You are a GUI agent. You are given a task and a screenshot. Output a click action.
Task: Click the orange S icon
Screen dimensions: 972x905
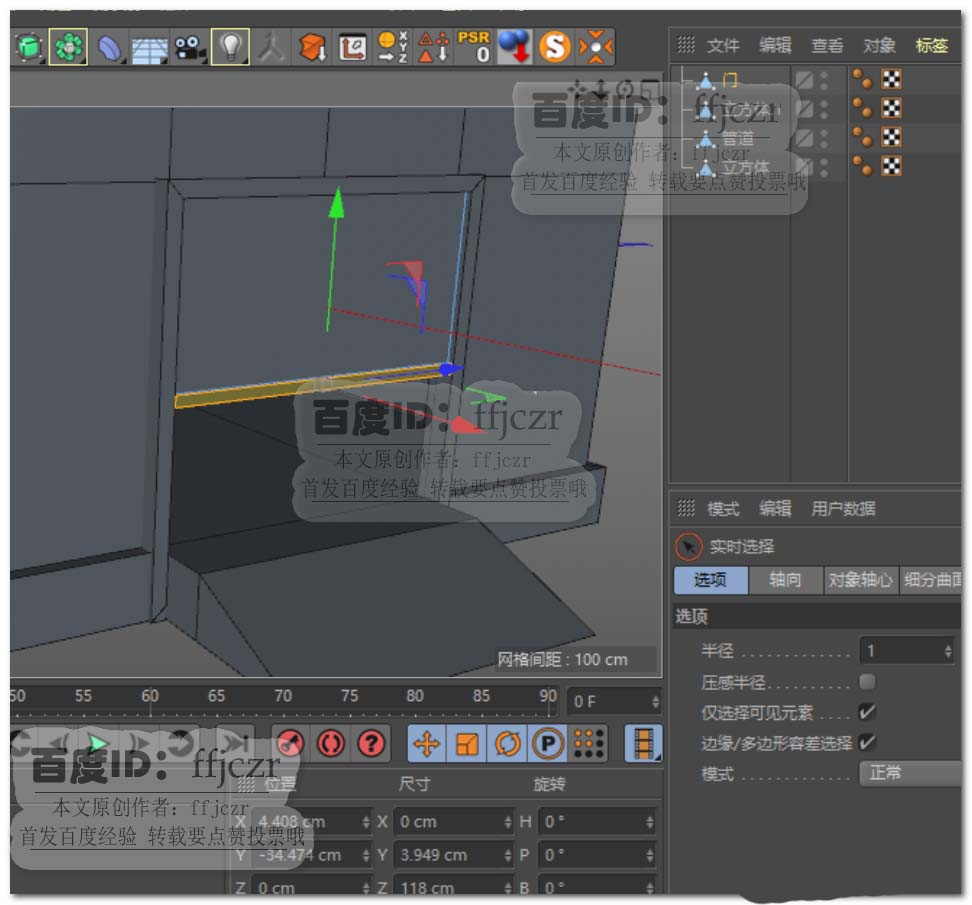[554, 47]
